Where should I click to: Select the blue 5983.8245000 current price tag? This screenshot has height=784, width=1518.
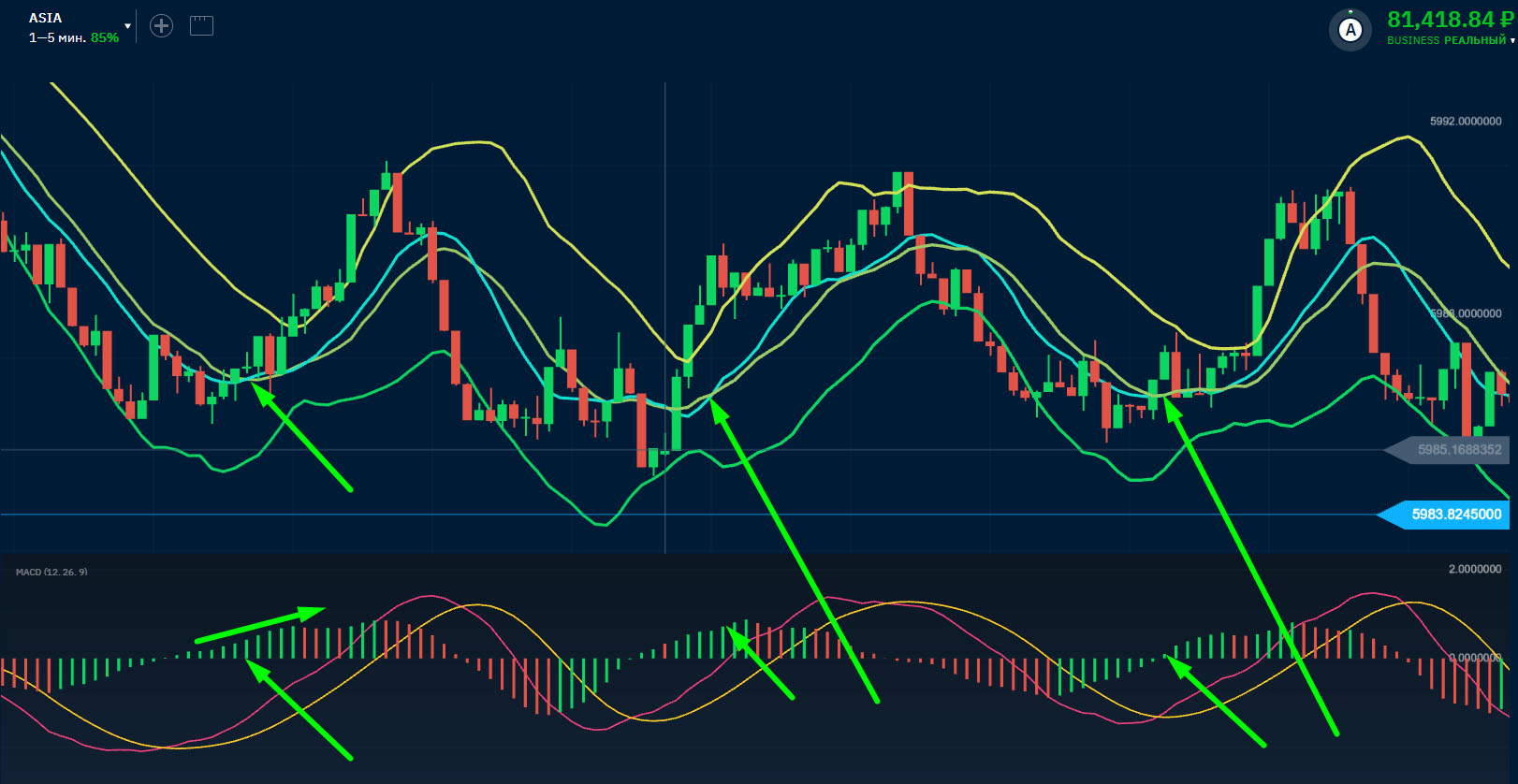pyautogui.click(x=1445, y=515)
